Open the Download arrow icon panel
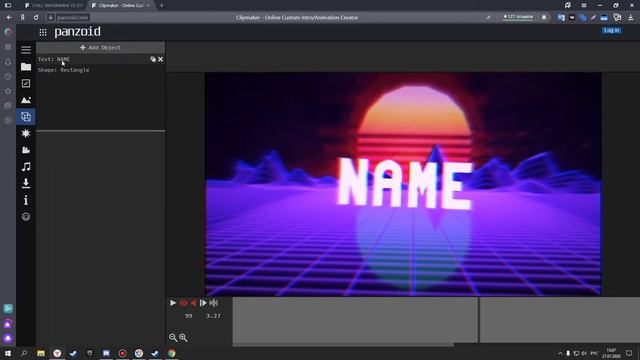This screenshot has height=360, width=640. coord(26,183)
